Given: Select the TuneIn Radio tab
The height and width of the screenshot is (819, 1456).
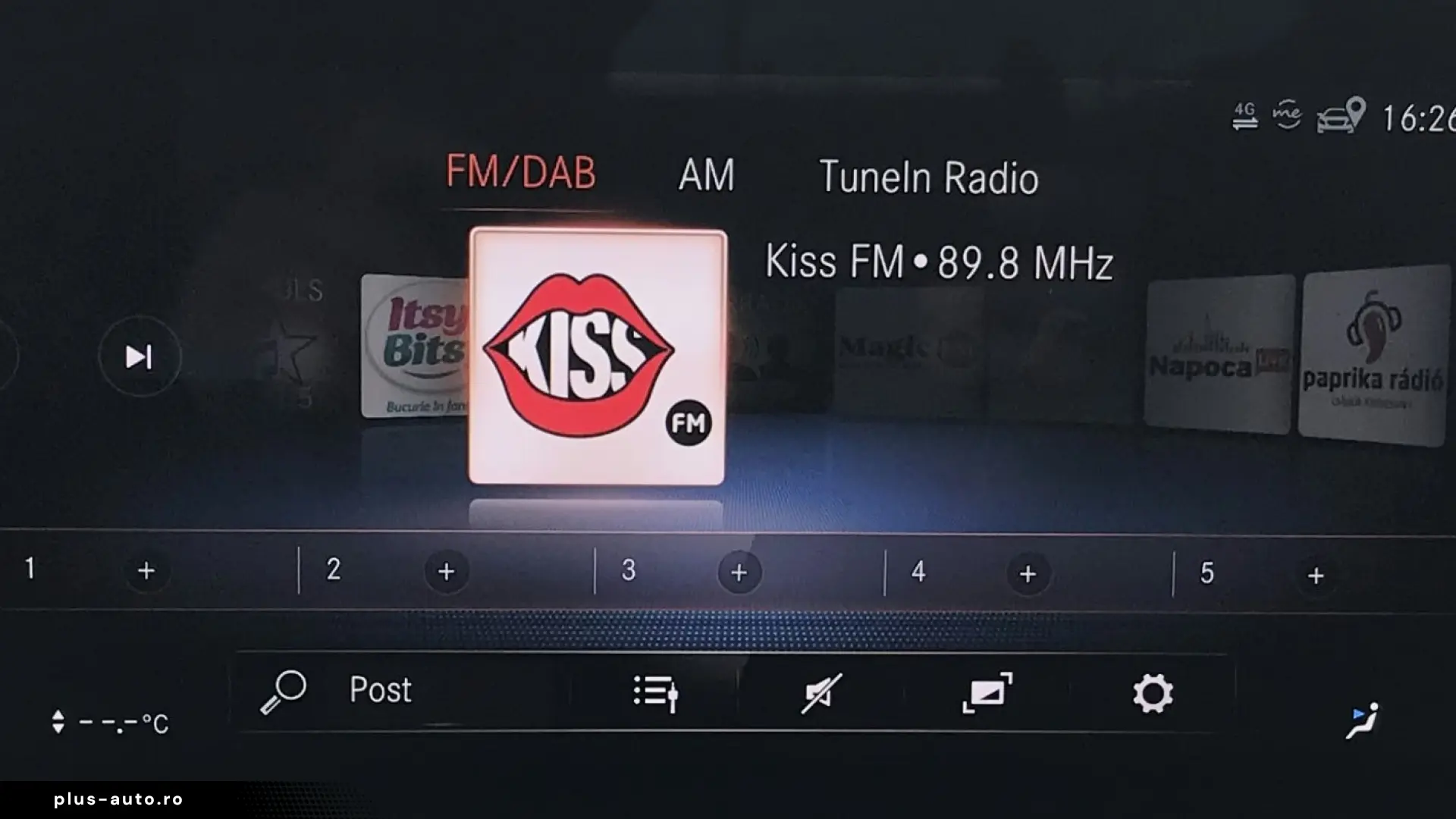Looking at the screenshot, I should coord(929,177).
